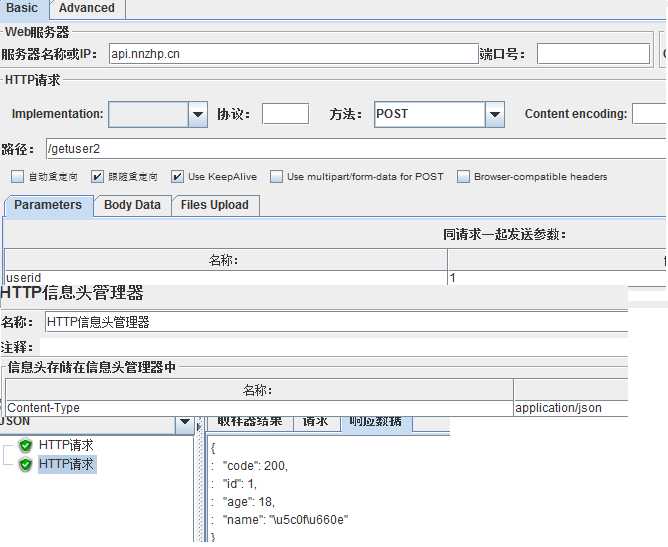Toggle the follow redirects checkbox
This screenshot has height=547, width=668.
pos(97,176)
